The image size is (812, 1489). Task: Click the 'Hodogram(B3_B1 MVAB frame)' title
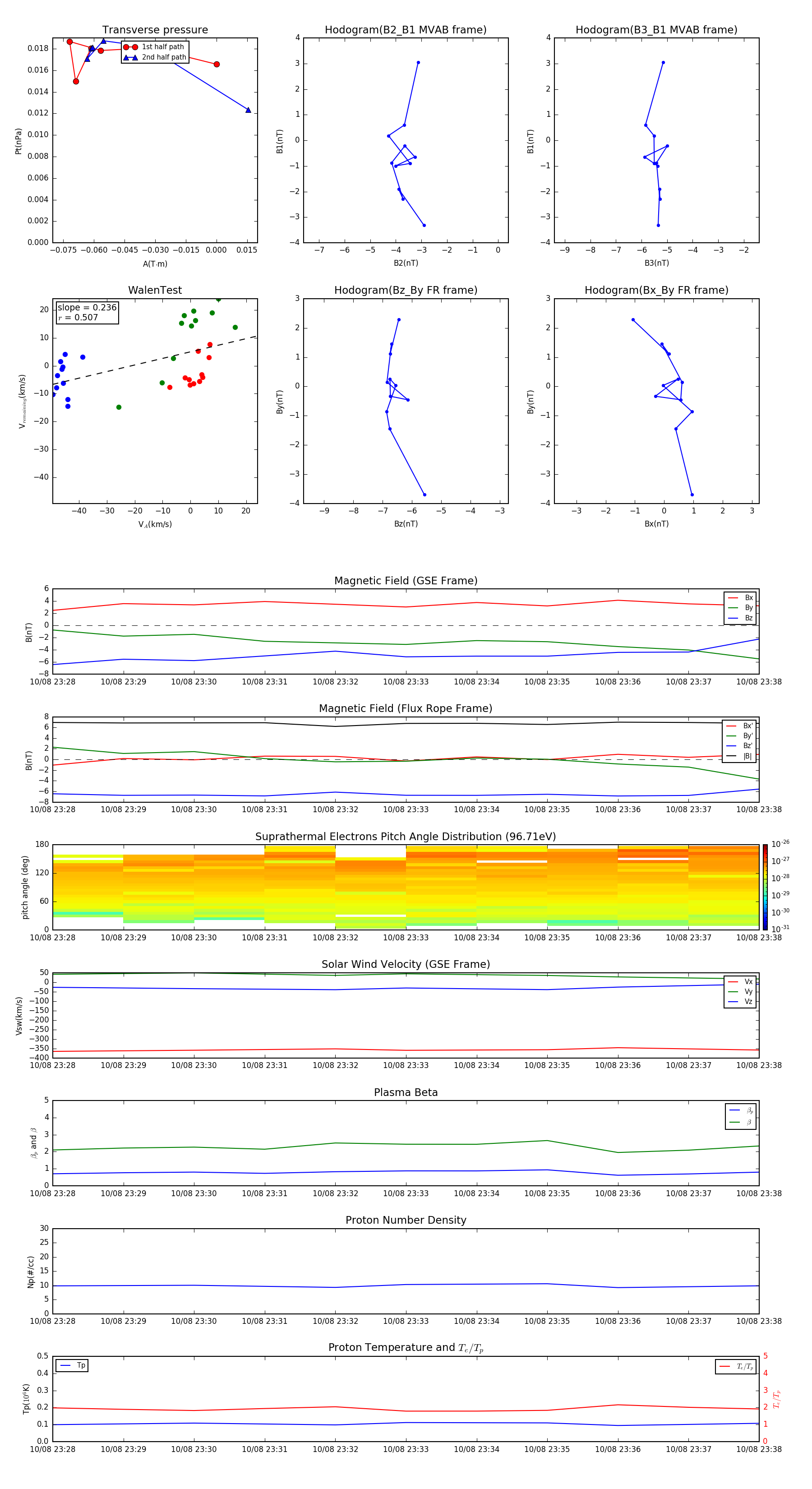coord(656,30)
